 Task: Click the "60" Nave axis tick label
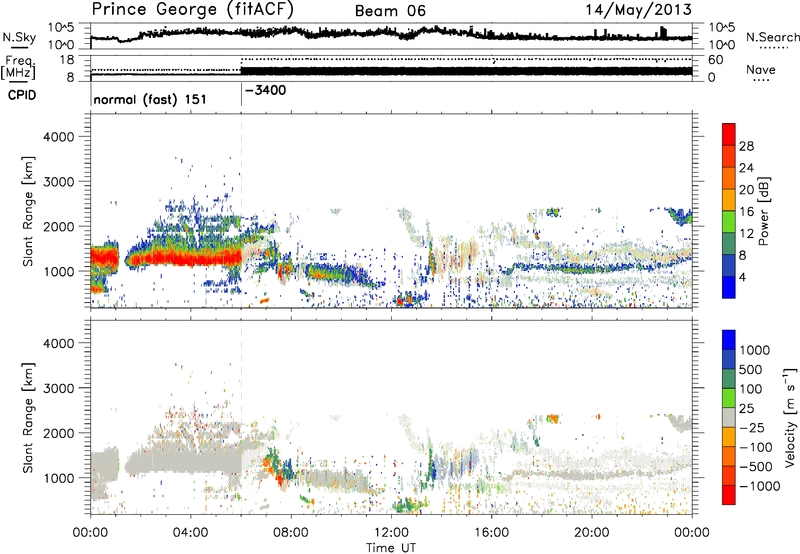pyautogui.click(x=715, y=60)
